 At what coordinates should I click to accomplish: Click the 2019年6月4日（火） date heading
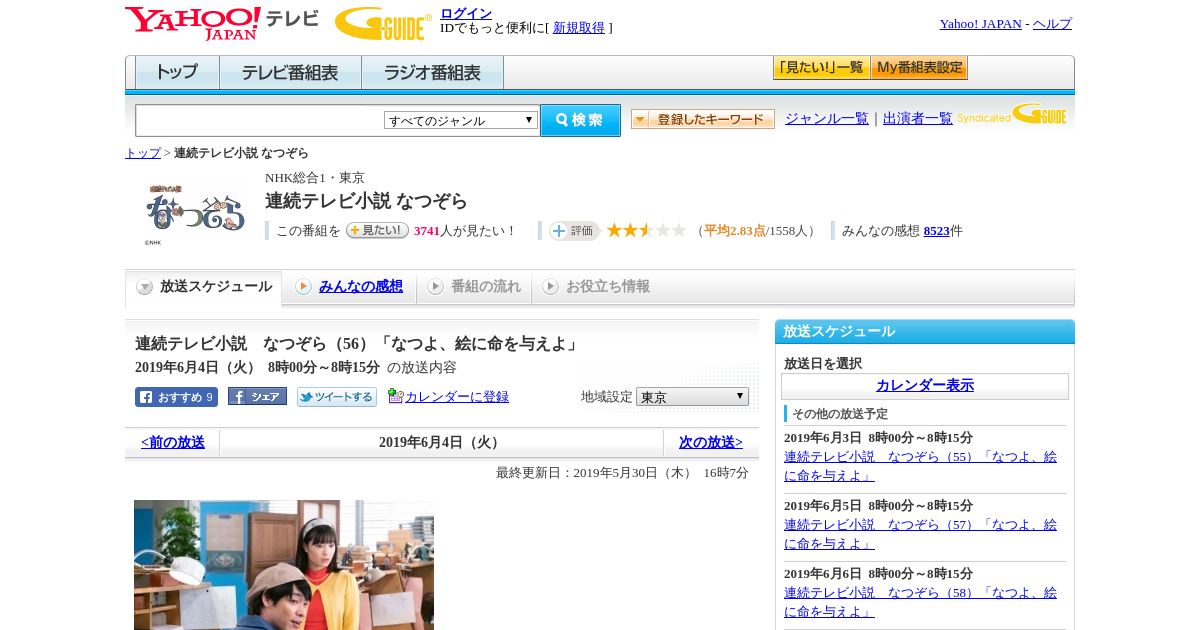[441, 442]
